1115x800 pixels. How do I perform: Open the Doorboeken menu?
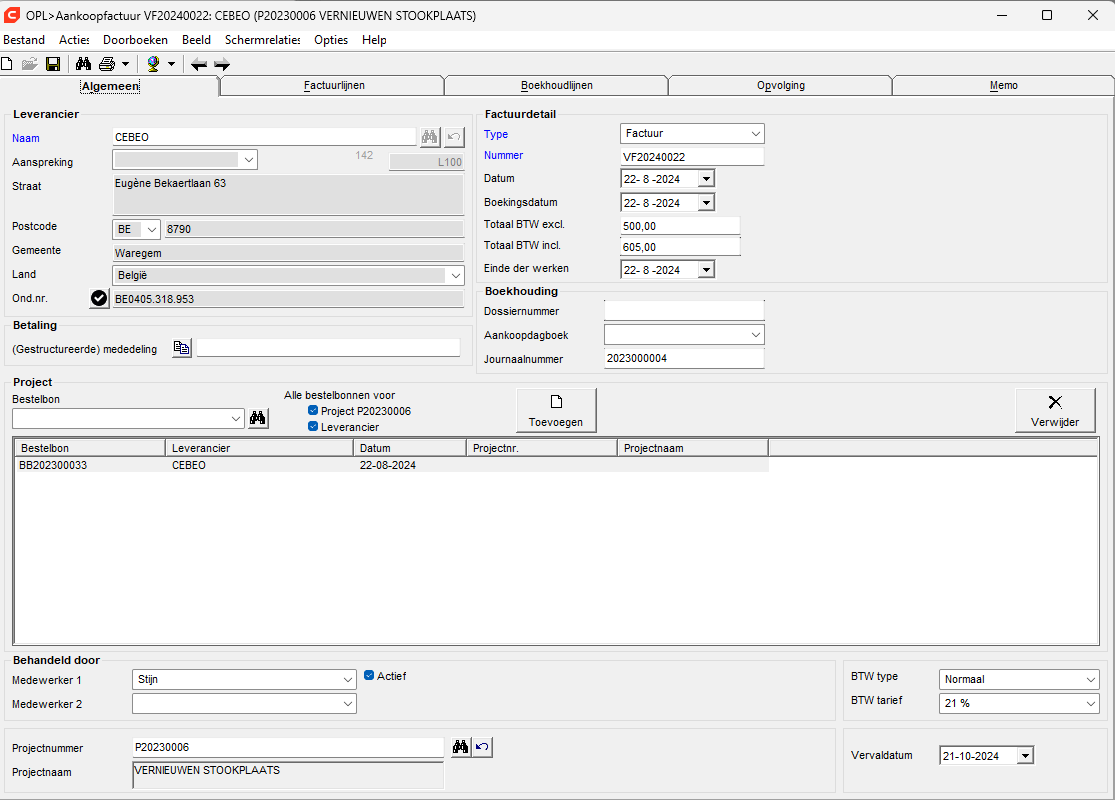point(135,40)
